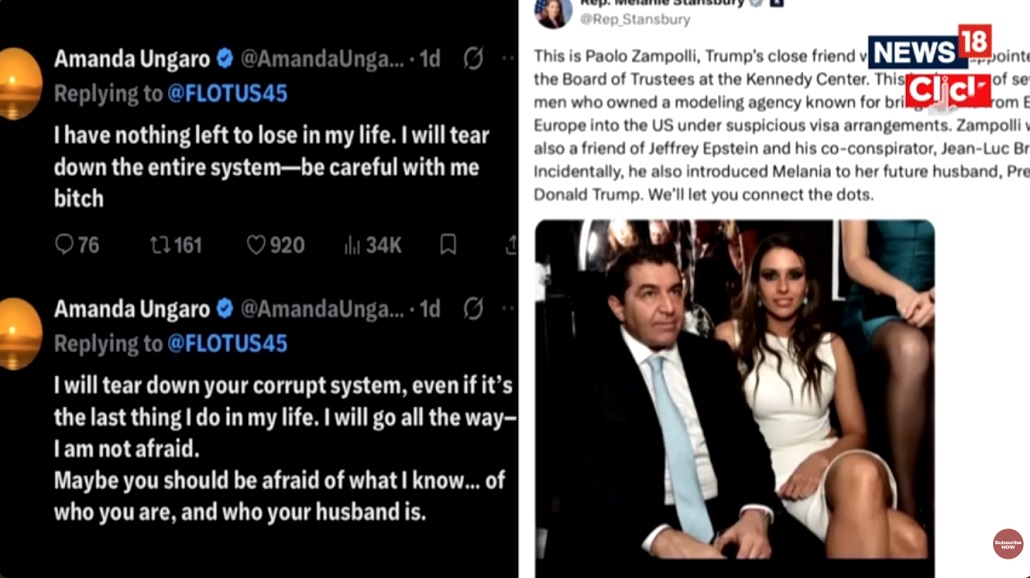
Task: Click the reply icon showing 76 comments
Action: (64, 244)
